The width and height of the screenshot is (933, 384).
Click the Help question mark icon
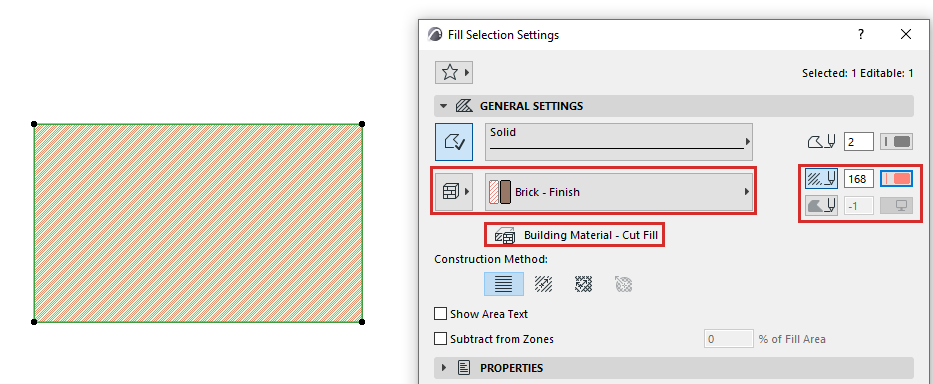pyautogui.click(x=860, y=35)
